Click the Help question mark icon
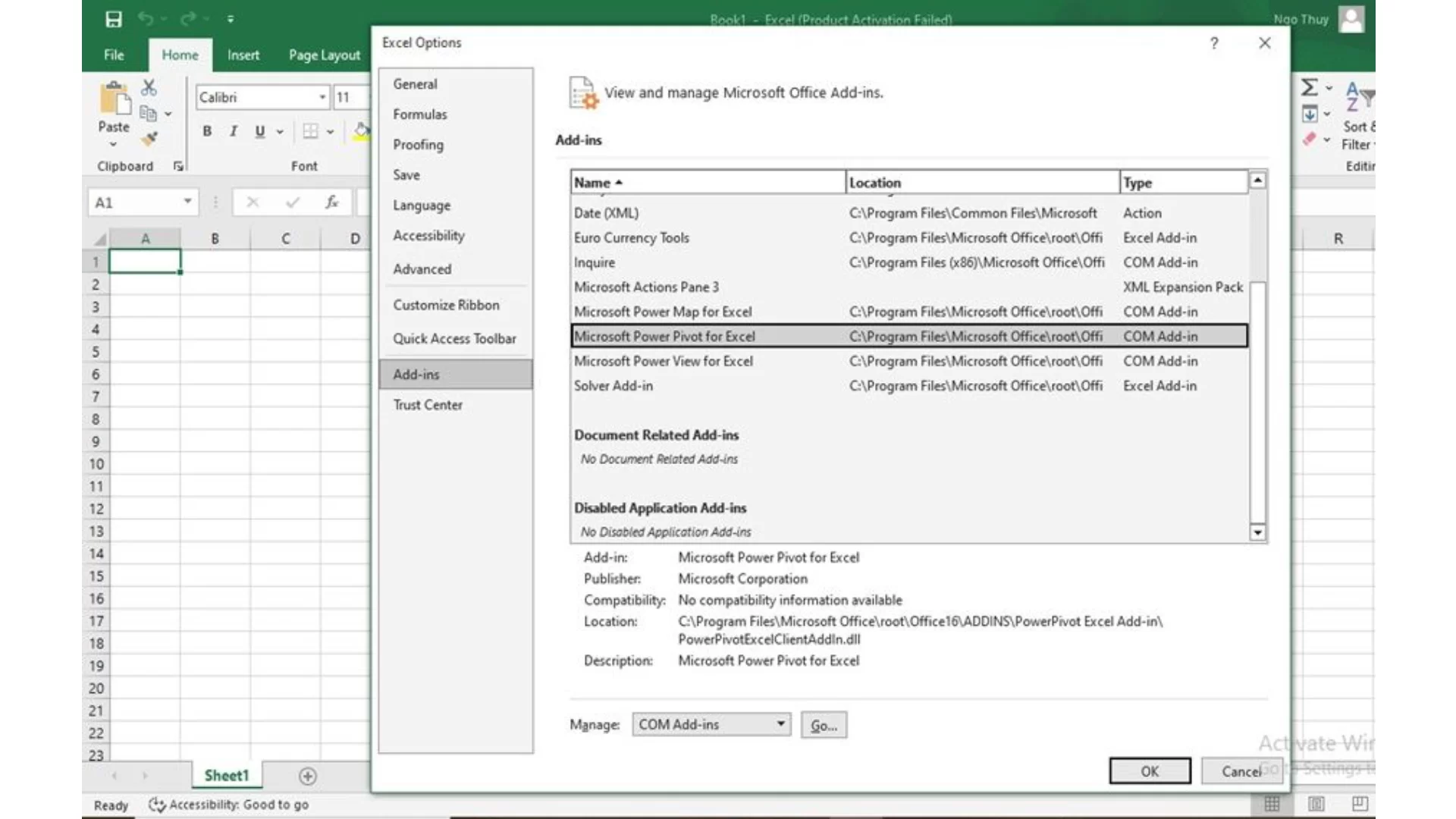This screenshot has width=1456, height=819. [1214, 43]
